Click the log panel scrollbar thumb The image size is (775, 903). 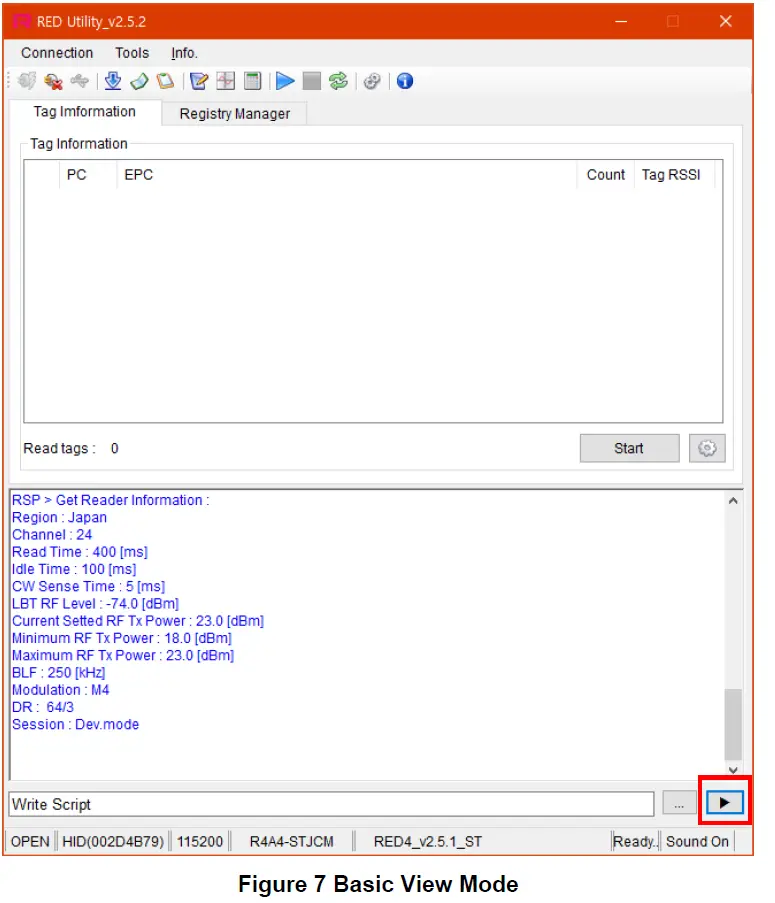(733, 724)
